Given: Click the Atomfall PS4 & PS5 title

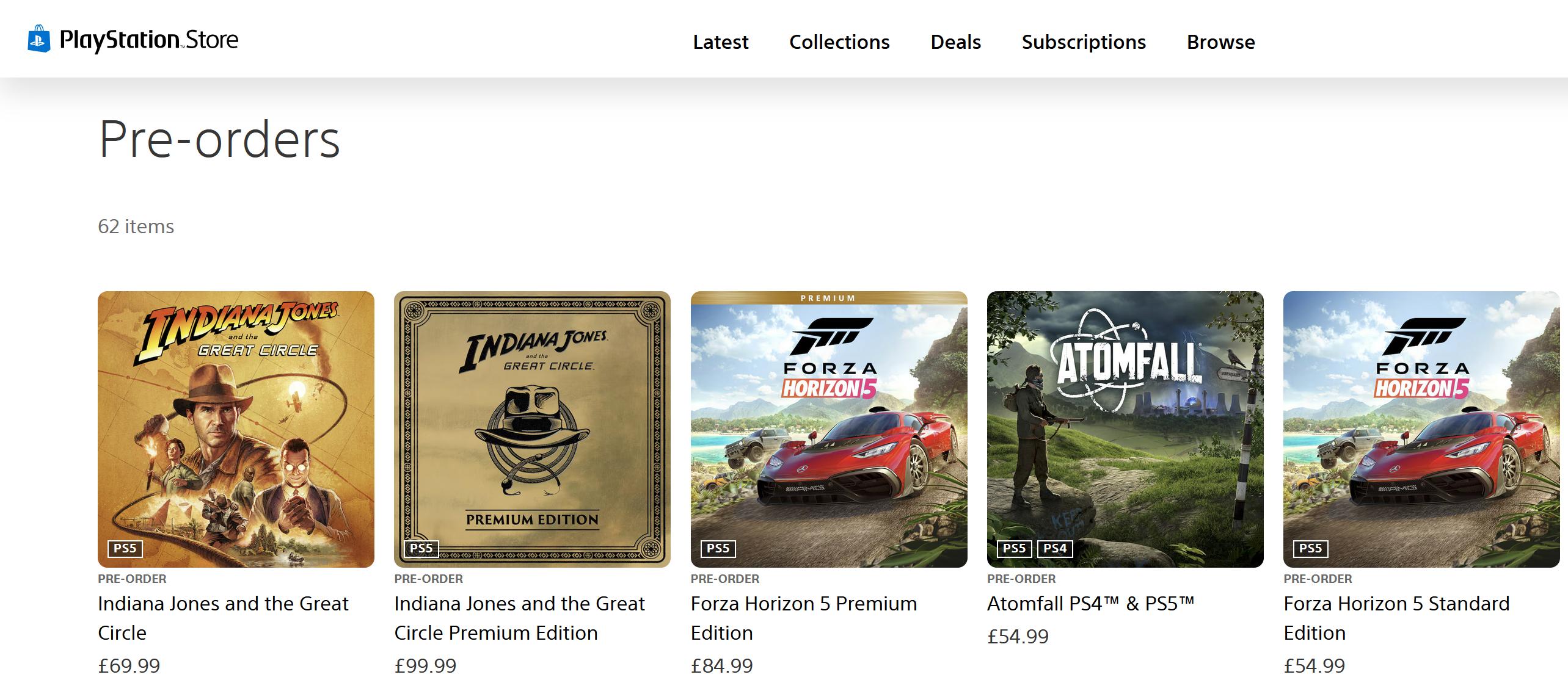Looking at the screenshot, I should [x=1090, y=603].
